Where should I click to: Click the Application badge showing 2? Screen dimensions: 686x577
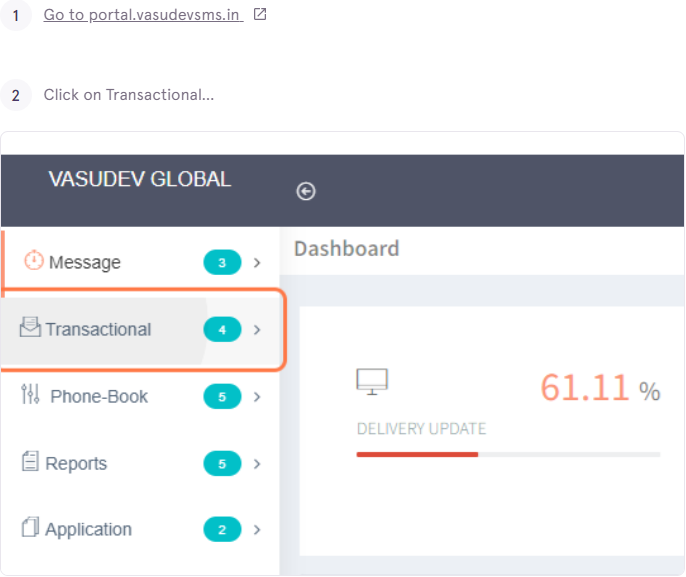coord(222,529)
